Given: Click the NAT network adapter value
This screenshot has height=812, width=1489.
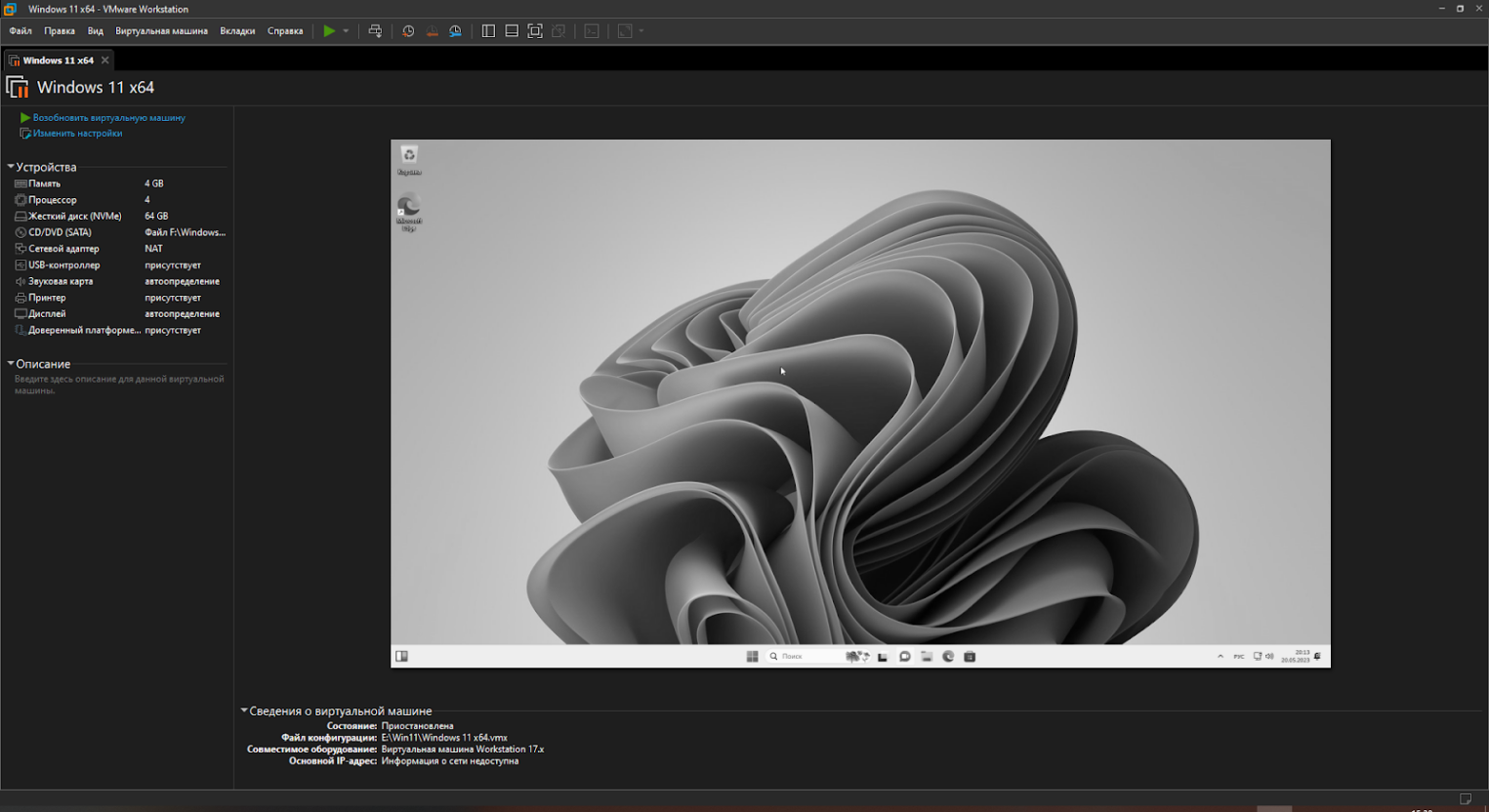Looking at the screenshot, I should click(x=153, y=249).
